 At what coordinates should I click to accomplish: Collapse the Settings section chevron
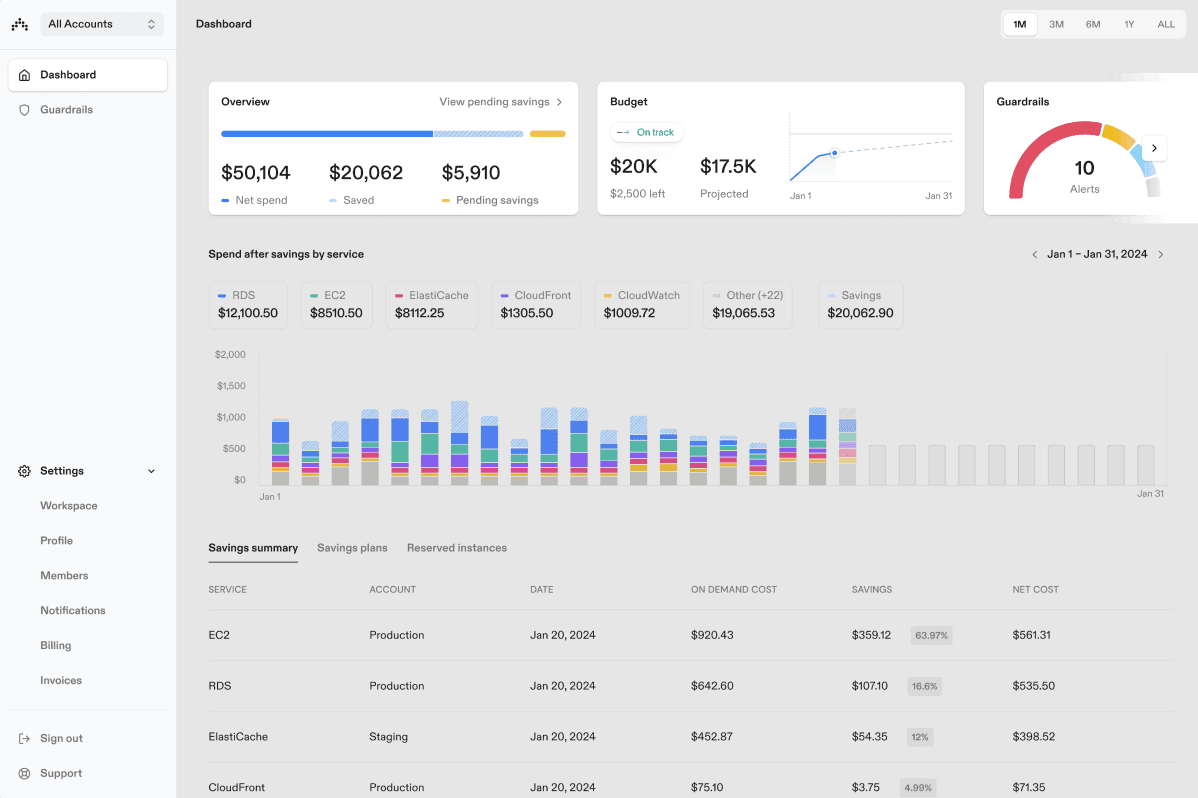coord(151,471)
